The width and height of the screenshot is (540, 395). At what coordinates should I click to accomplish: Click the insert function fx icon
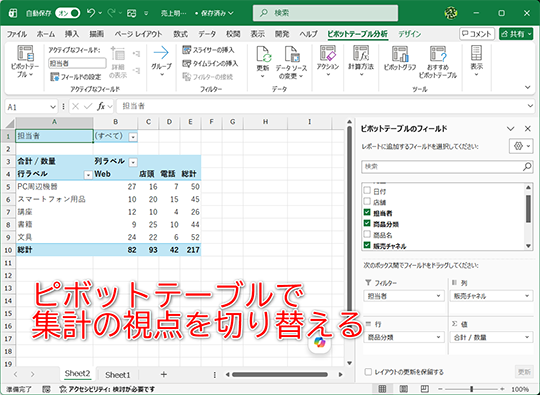tap(101, 107)
